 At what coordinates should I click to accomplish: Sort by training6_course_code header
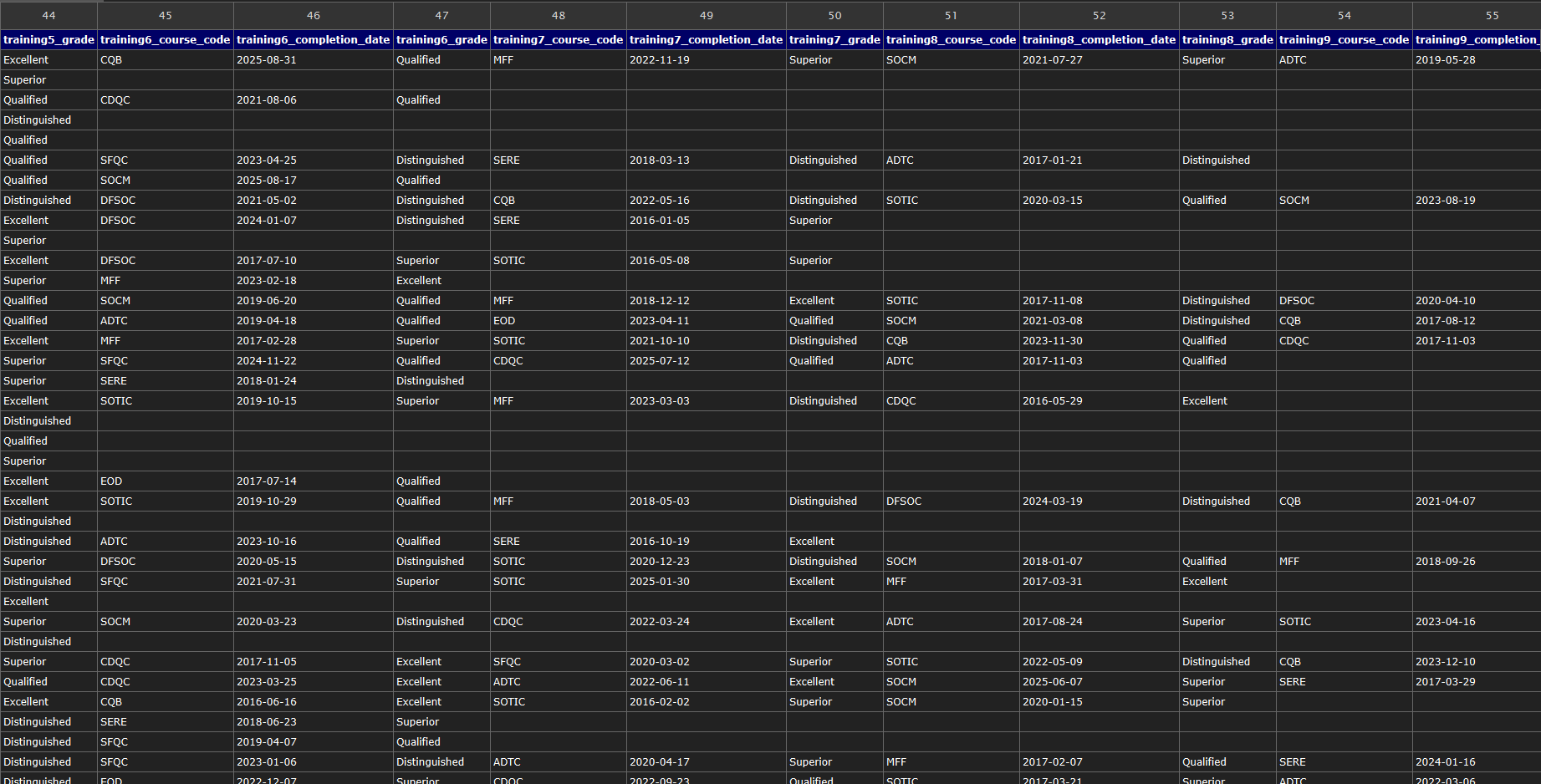point(165,39)
